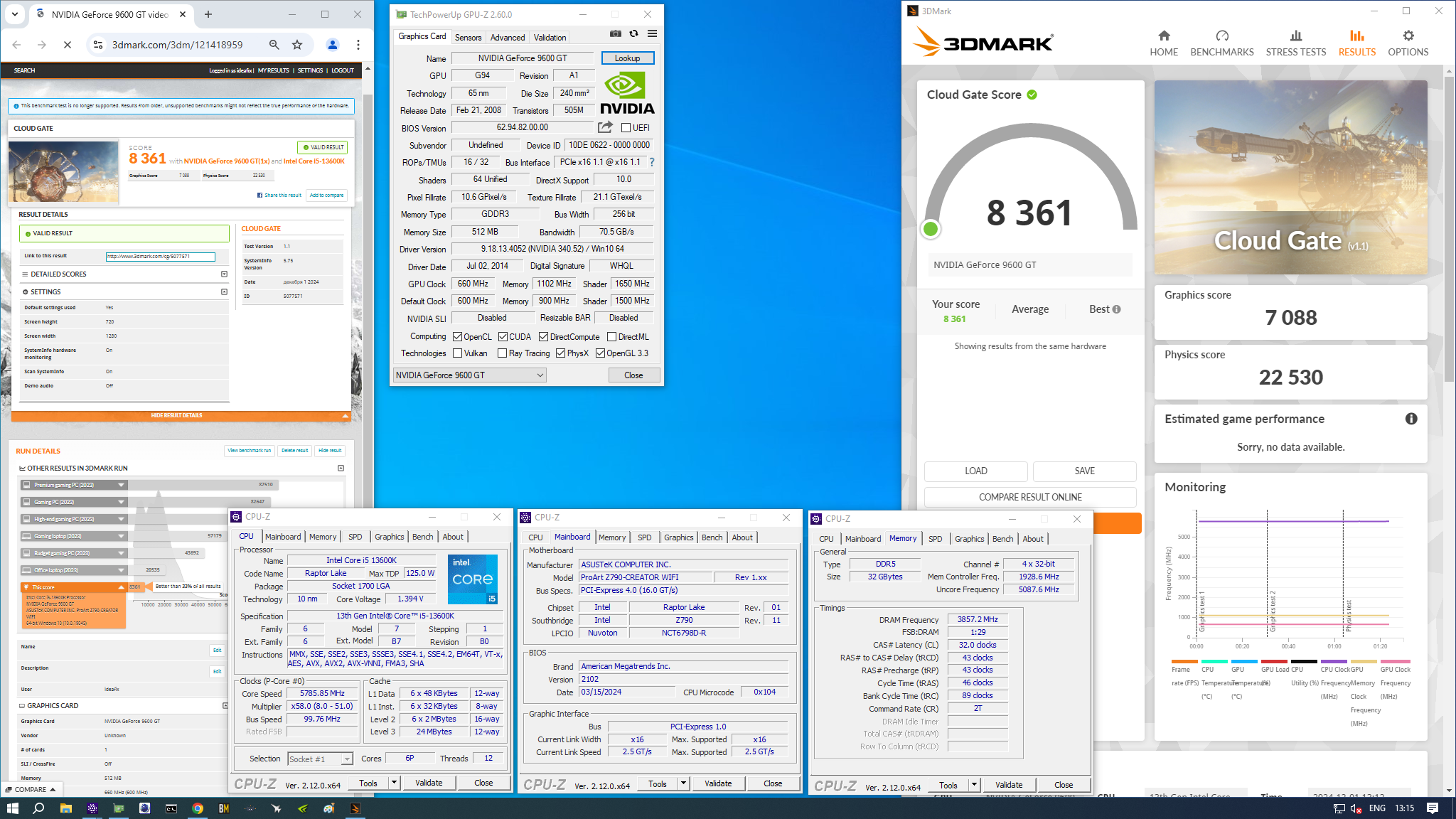This screenshot has width=1456, height=819.
Task: Expand DETAILED SCORES section
Action: coord(224,274)
